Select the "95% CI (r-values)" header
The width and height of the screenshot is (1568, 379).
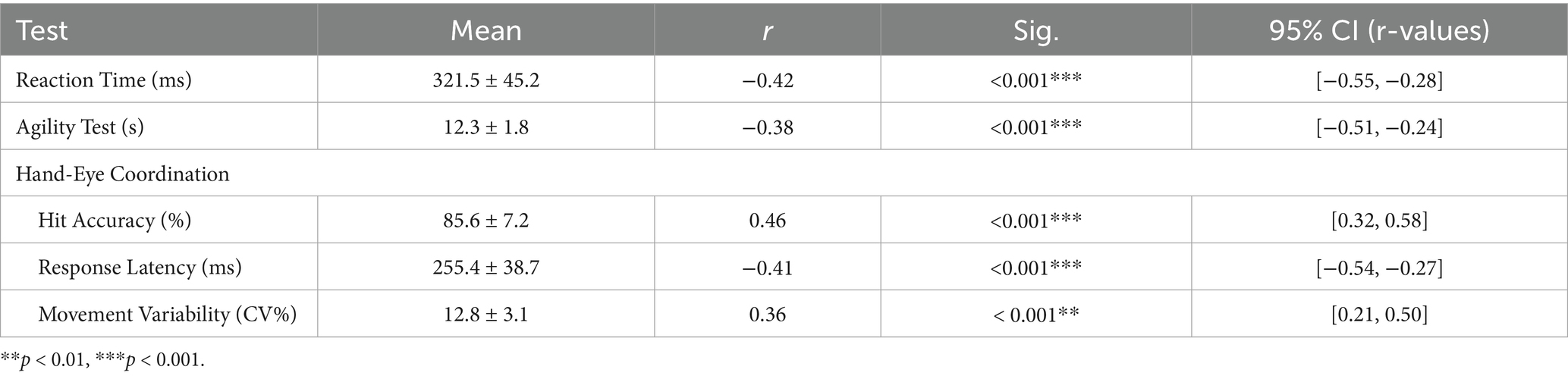pos(1378,31)
